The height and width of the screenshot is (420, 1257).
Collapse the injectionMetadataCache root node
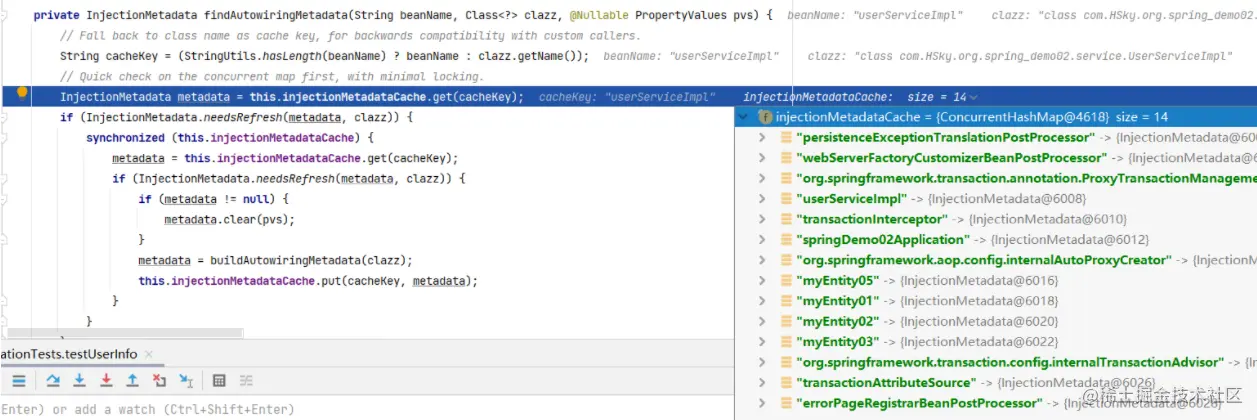(743, 117)
